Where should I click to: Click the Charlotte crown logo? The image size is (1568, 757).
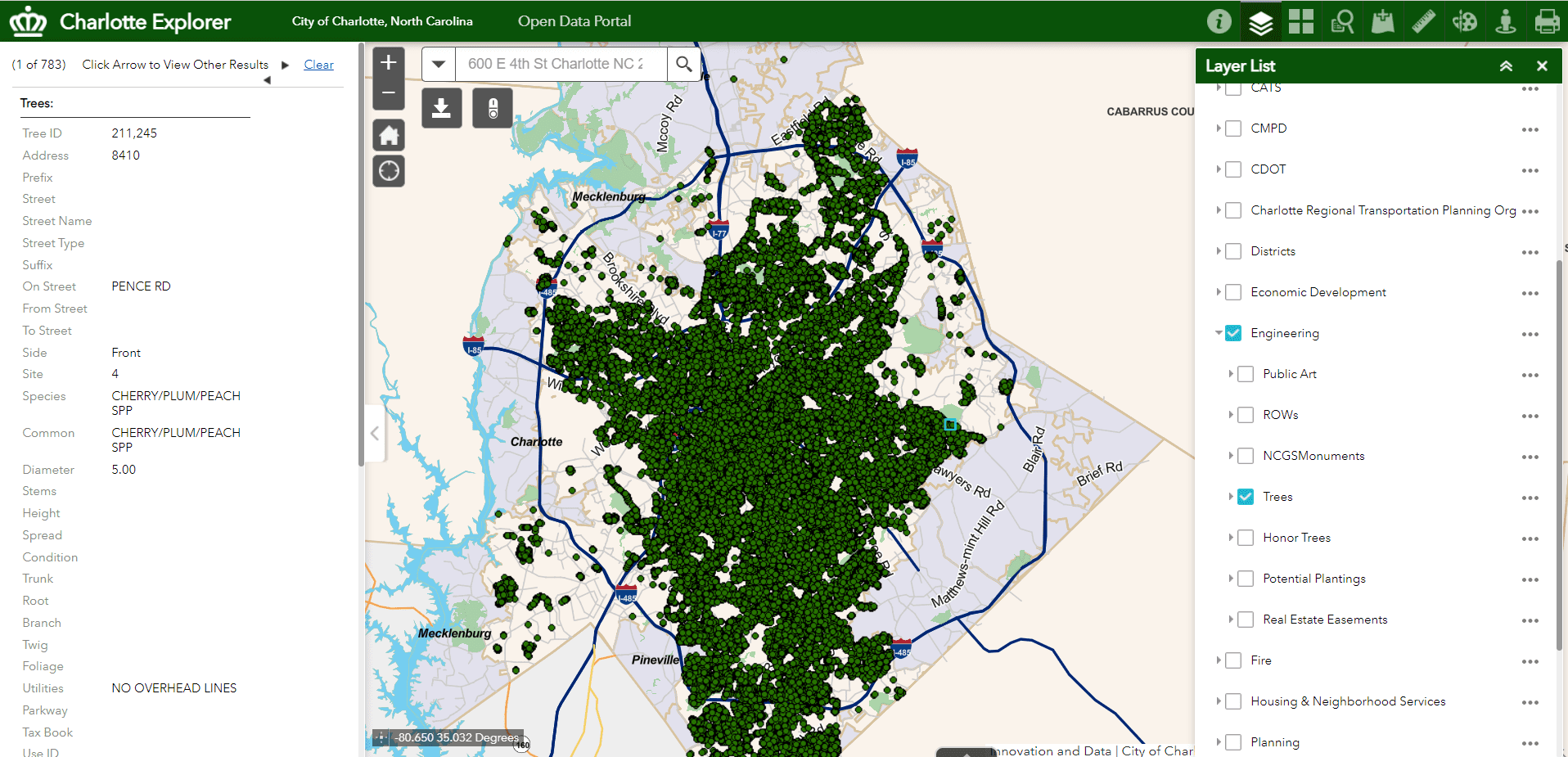coord(28,22)
